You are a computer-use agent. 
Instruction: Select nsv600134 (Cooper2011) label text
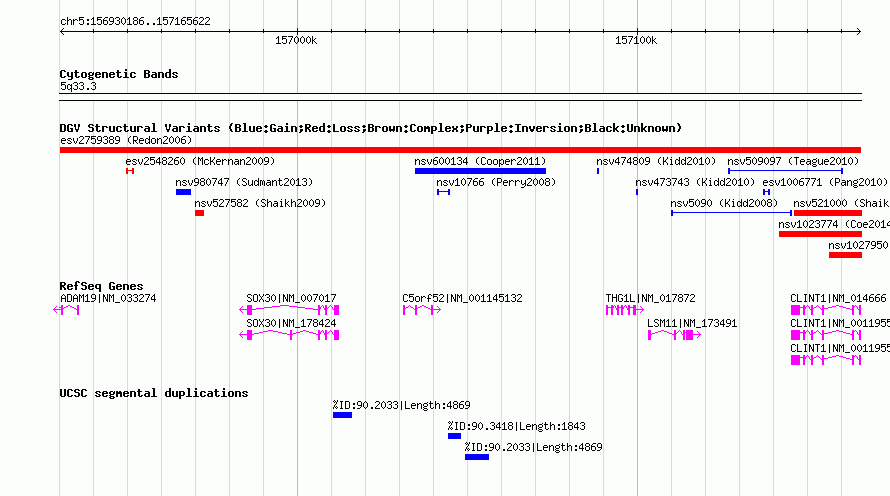(480, 161)
